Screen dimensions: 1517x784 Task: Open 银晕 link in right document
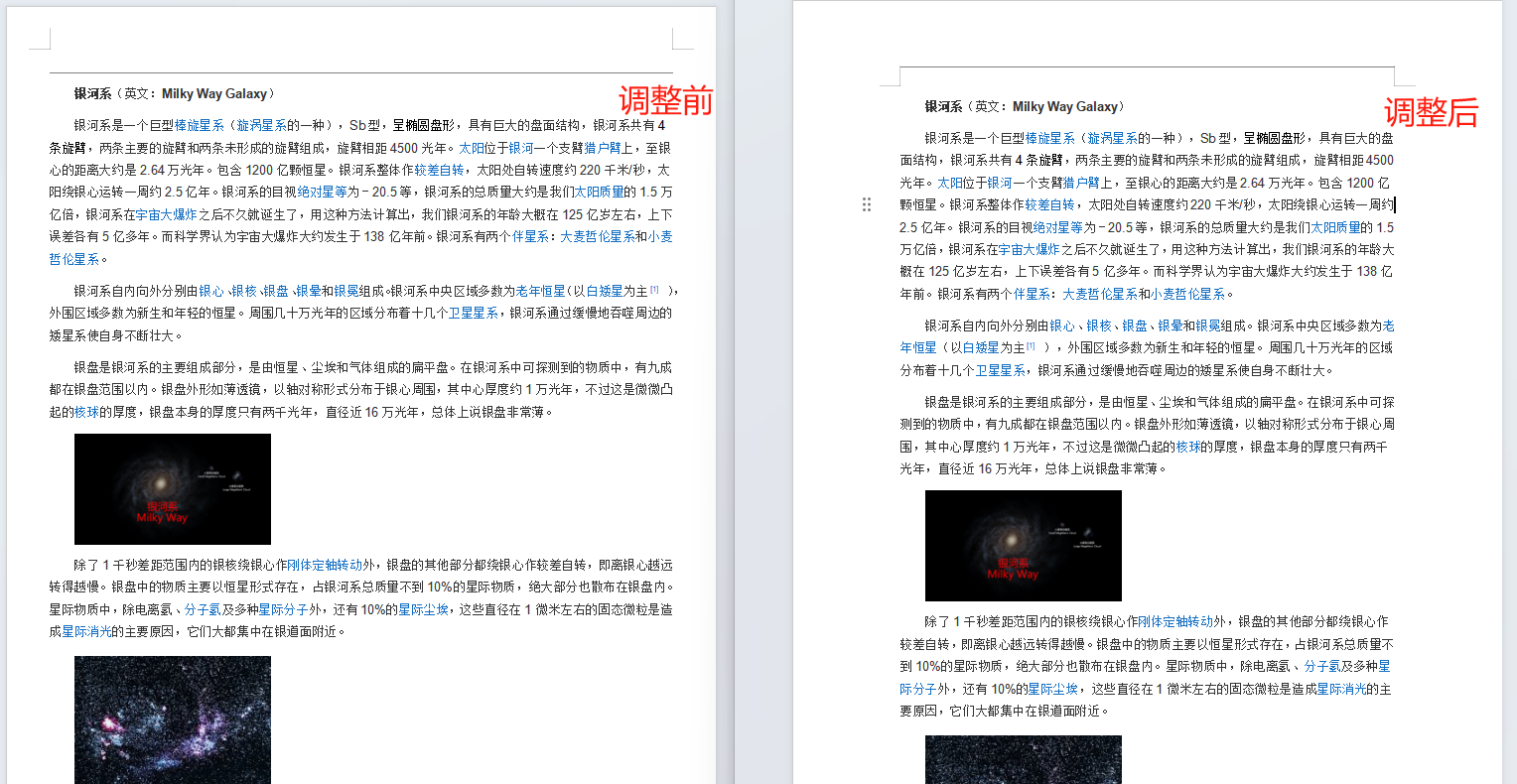pyautogui.click(x=1171, y=326)
